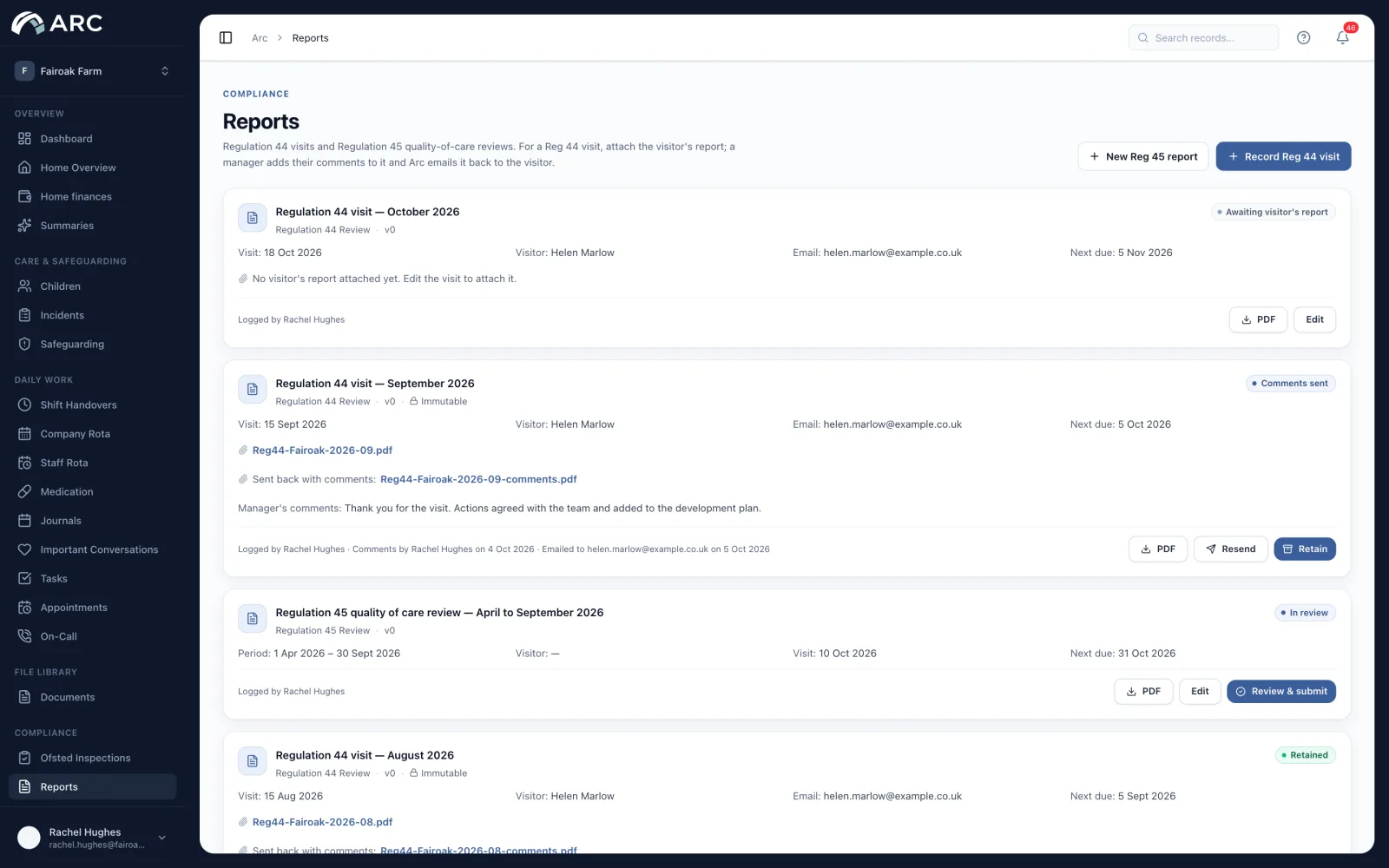The image size is (1389, 868).
Task: Click the Incidents clipboard icon
Action: click(x=24, y=315)
